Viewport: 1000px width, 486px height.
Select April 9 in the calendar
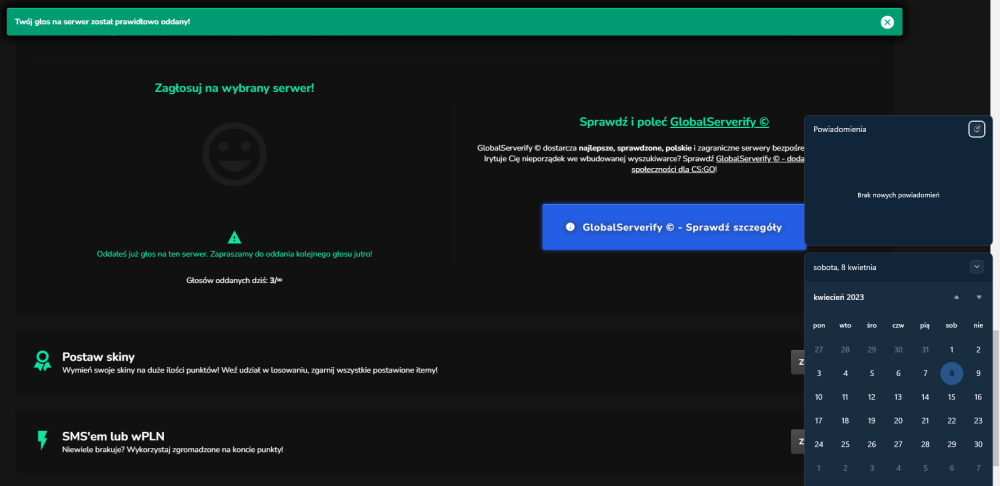[978, 373]
